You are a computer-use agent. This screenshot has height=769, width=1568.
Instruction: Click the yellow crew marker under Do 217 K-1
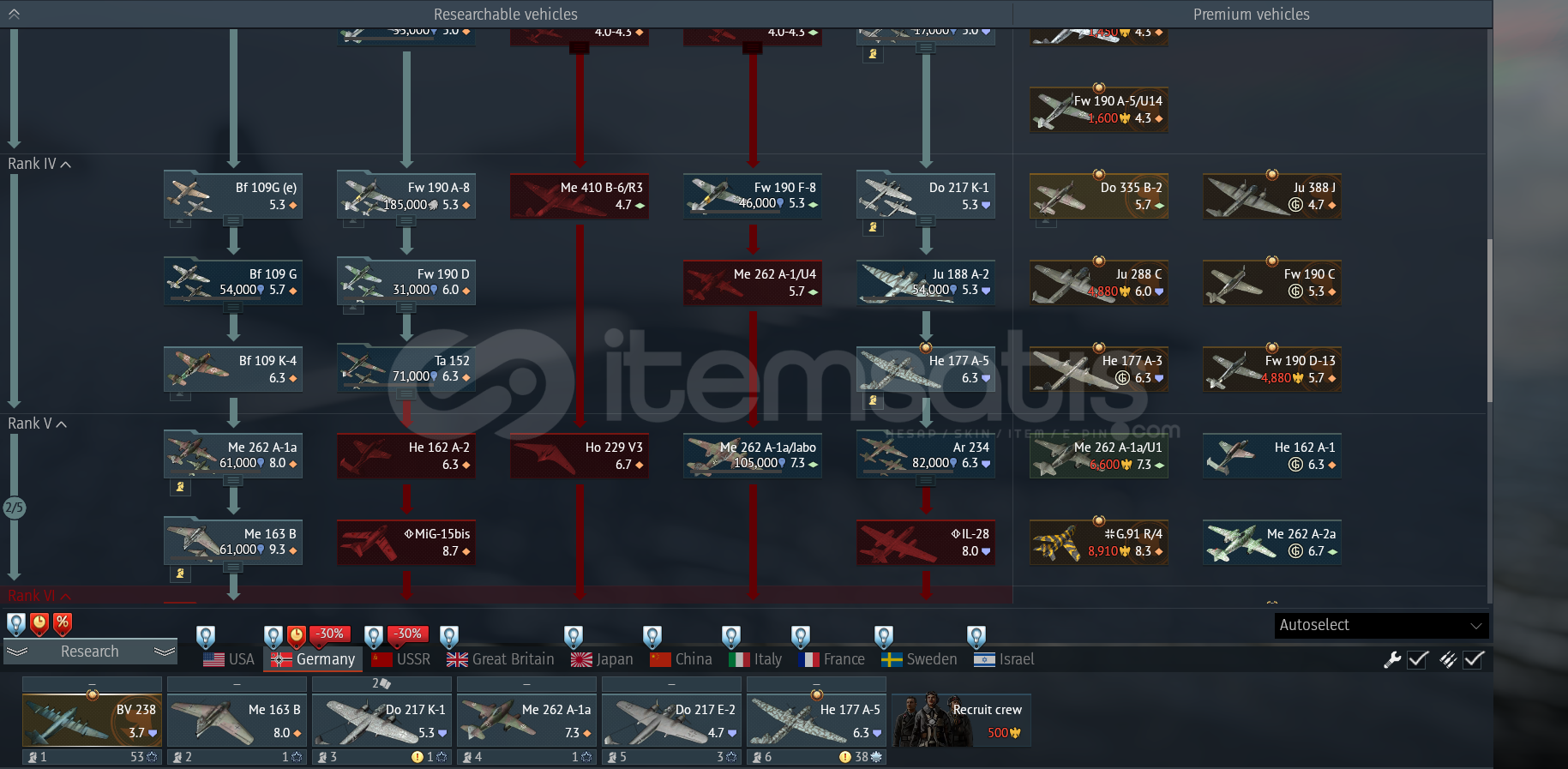click(x=873, y=227)
